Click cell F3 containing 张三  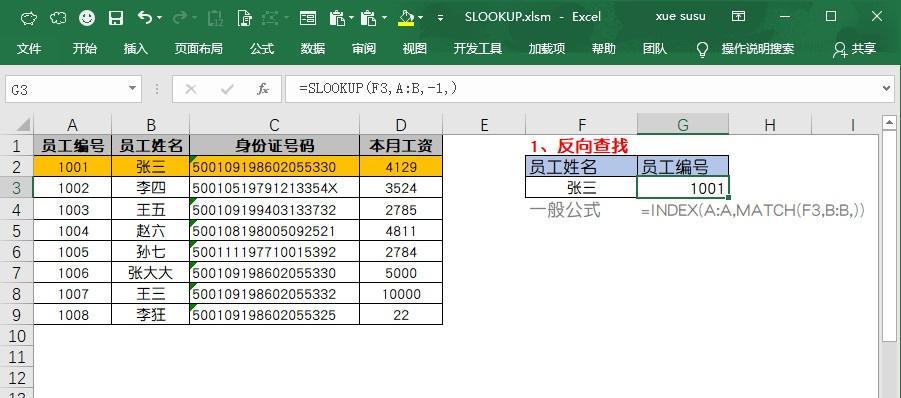point(582,188)
